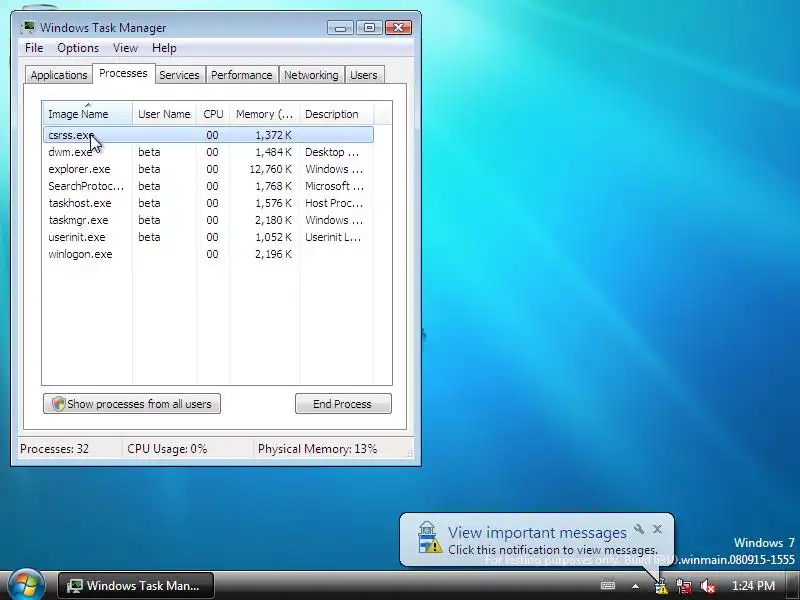Image resolution: width=800 pixels, height=600 pixels.
Task: Sort by User Name column header
Action: (x=164, y=114)
